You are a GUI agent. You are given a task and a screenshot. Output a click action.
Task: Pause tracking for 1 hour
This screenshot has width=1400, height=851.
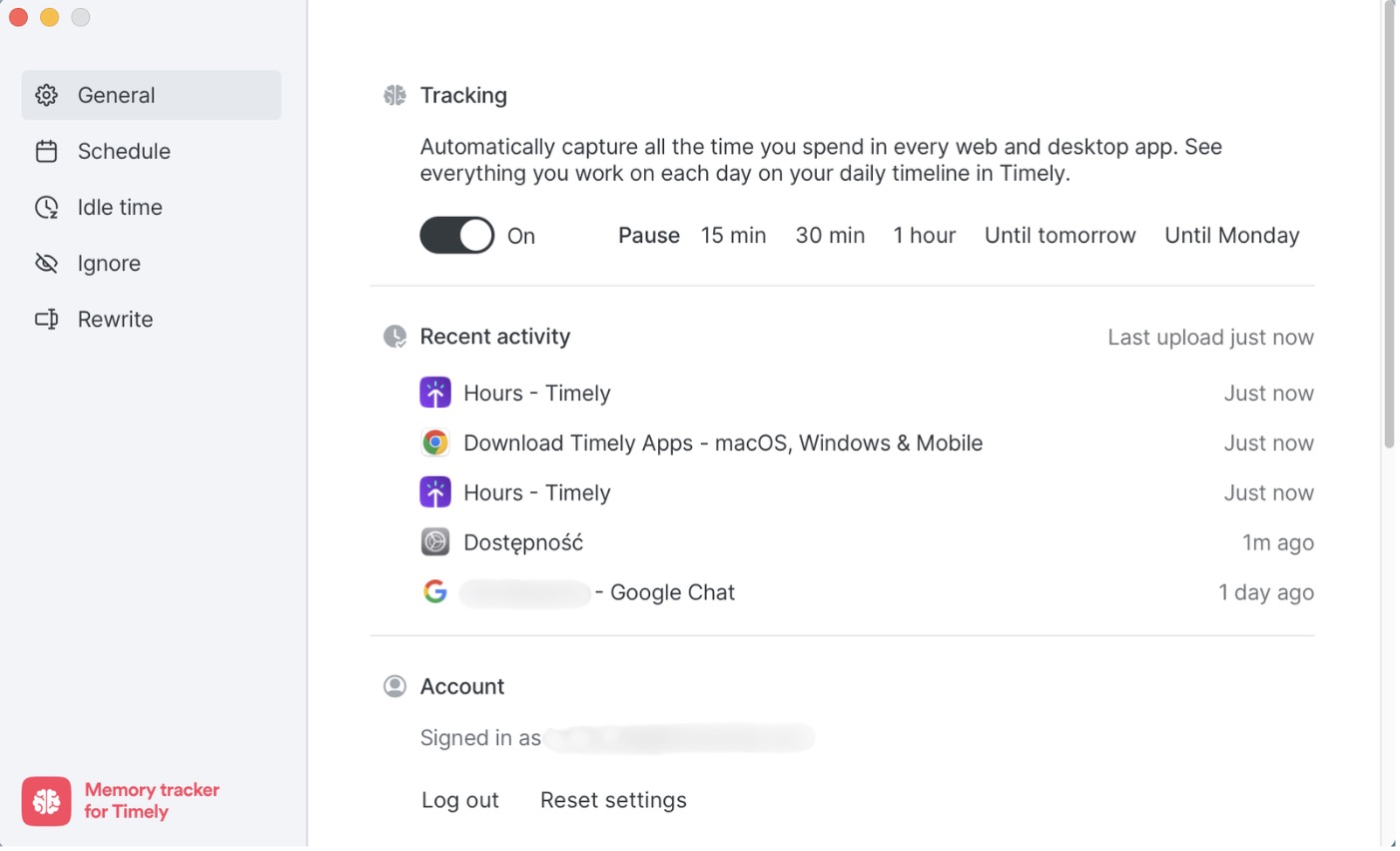pyautogui.click(x=924, y=236)
